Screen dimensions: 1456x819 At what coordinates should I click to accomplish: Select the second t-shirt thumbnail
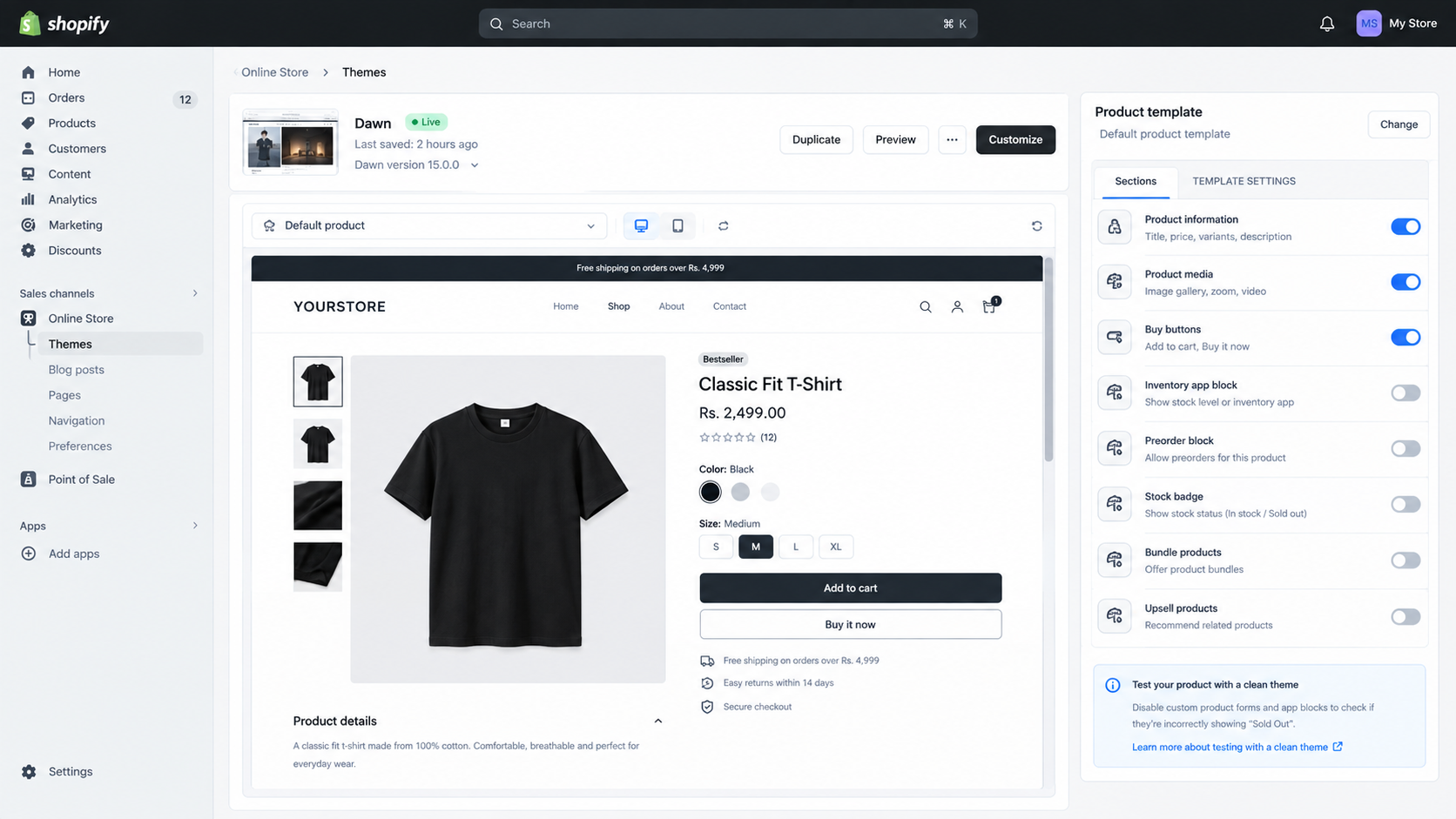click(318, 444)
